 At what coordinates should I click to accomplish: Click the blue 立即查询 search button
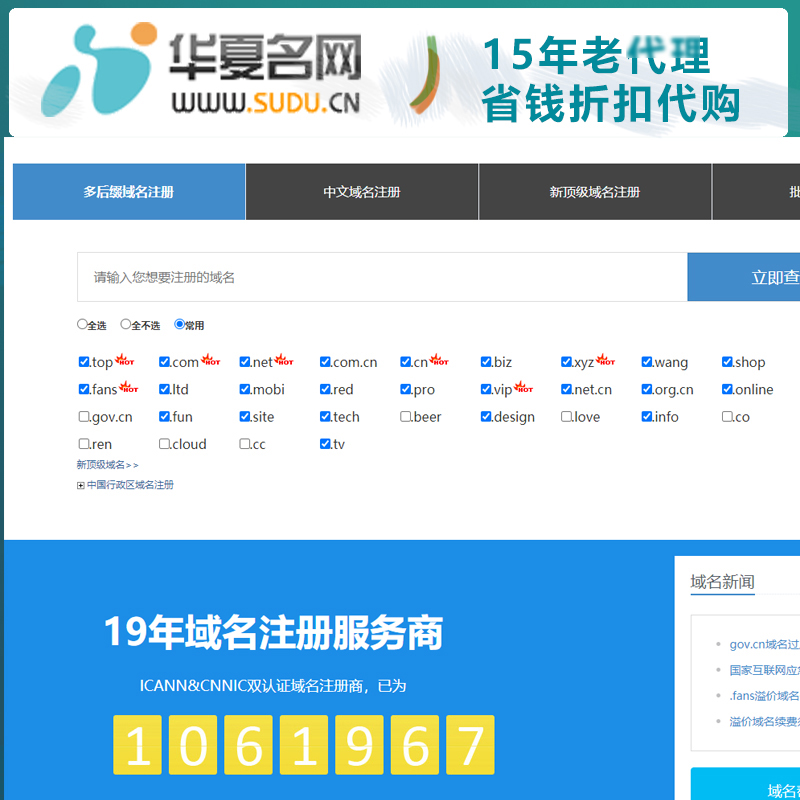[770, 277]
